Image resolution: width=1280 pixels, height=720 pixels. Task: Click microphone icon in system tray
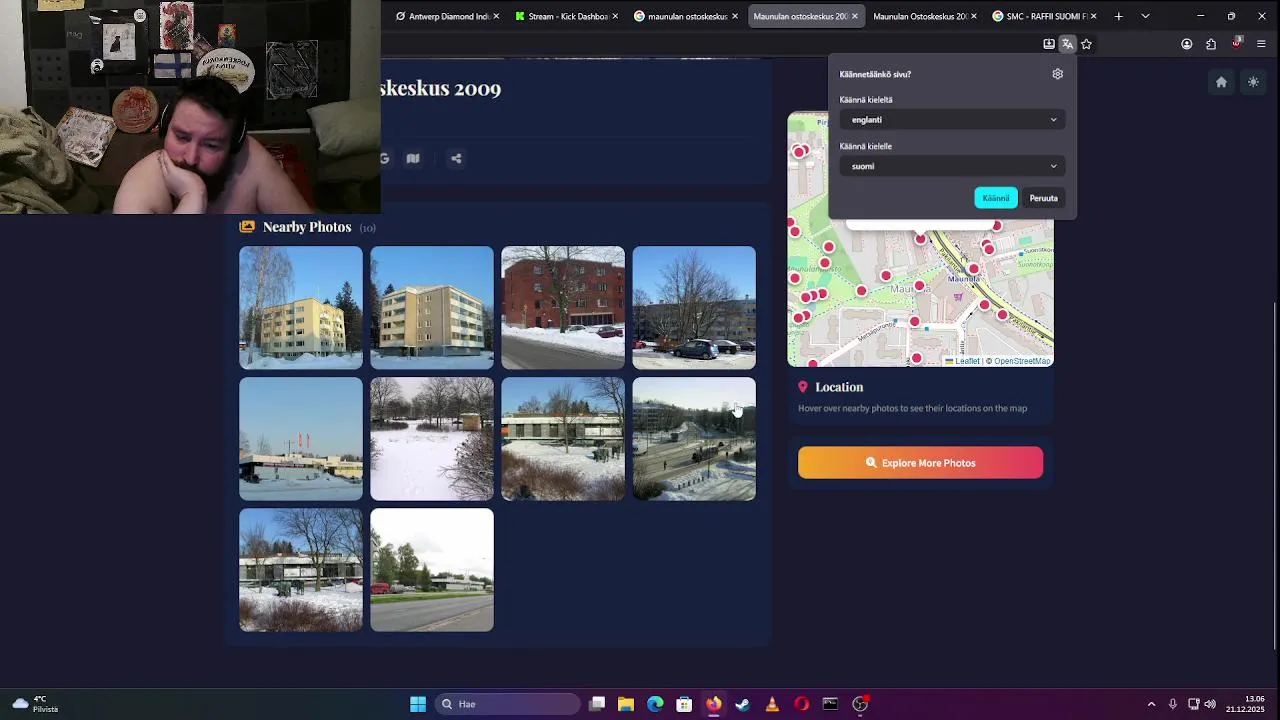click(1172, 704)
